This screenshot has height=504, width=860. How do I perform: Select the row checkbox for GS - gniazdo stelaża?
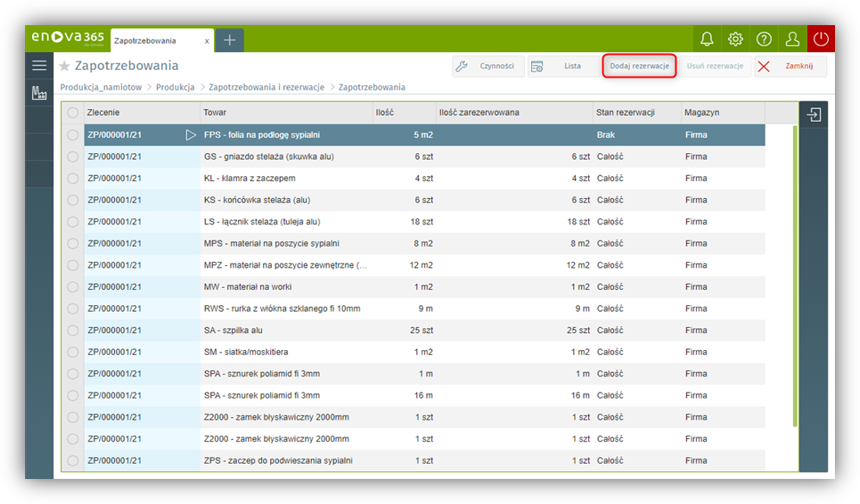click(73, 157)
